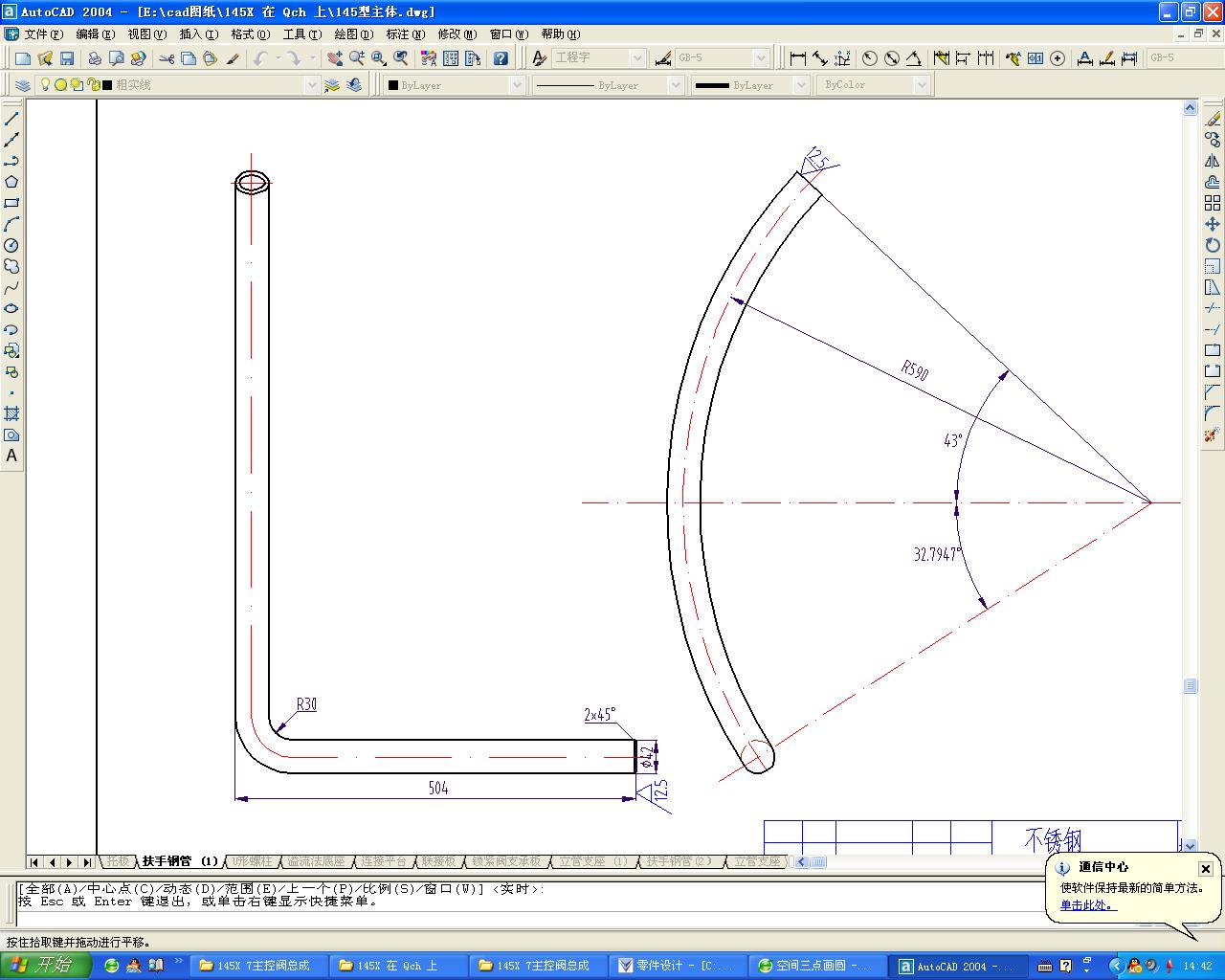Open the 格式(O) menu
The height and width of the screenshot is (980, 1225).
(x=251, y=34)
